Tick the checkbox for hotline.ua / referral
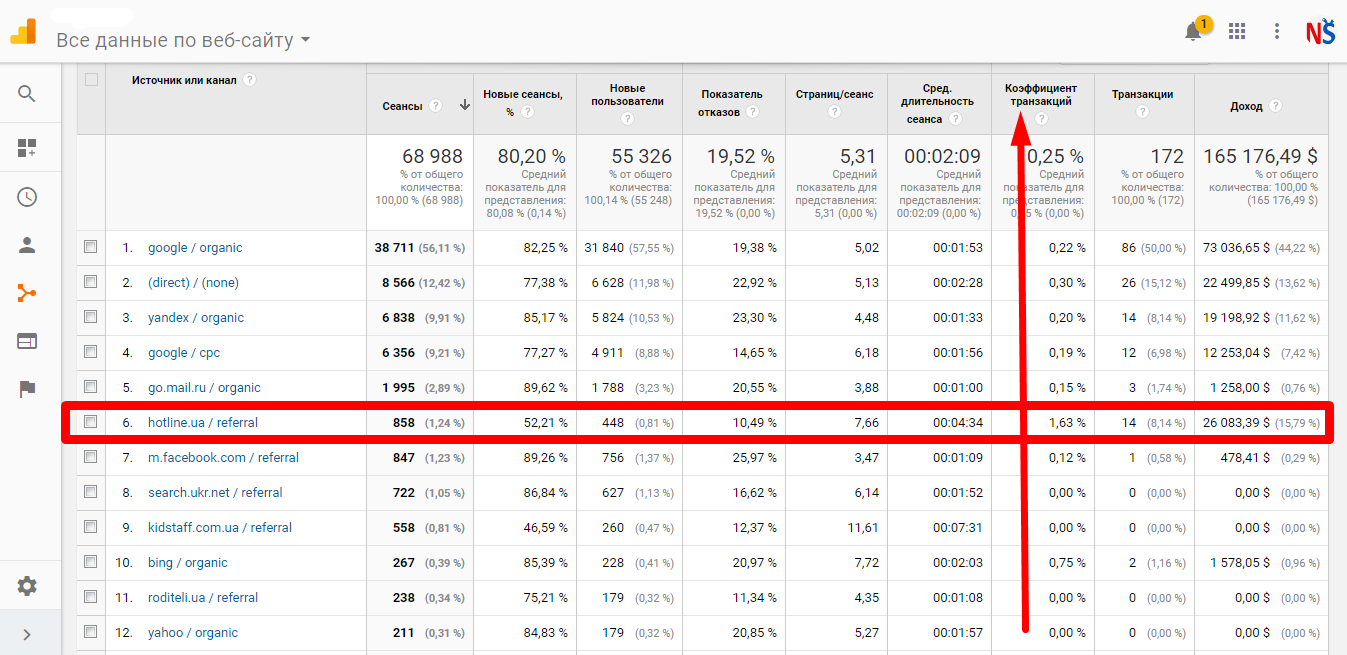 tap(91, 422)
